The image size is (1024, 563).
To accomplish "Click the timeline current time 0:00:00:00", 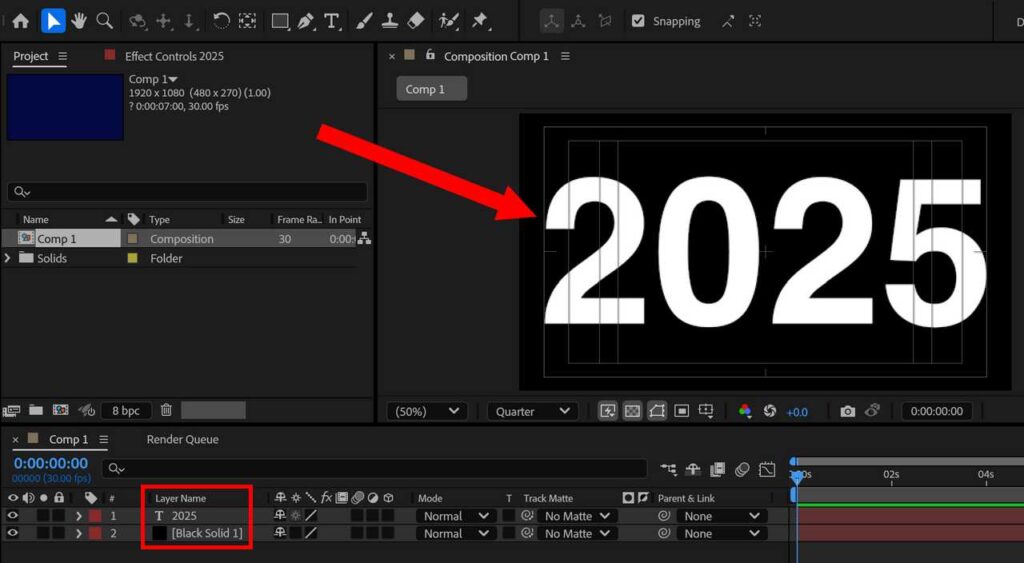I will (51, 463).
